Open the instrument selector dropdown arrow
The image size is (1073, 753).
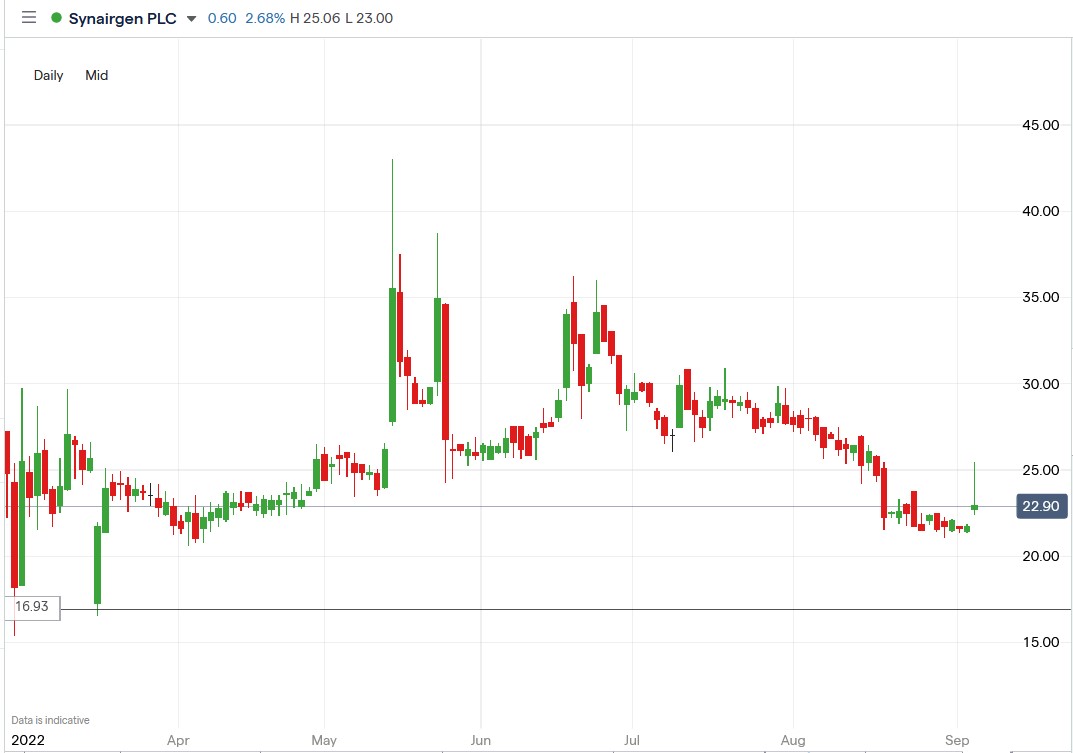[190, 19]
